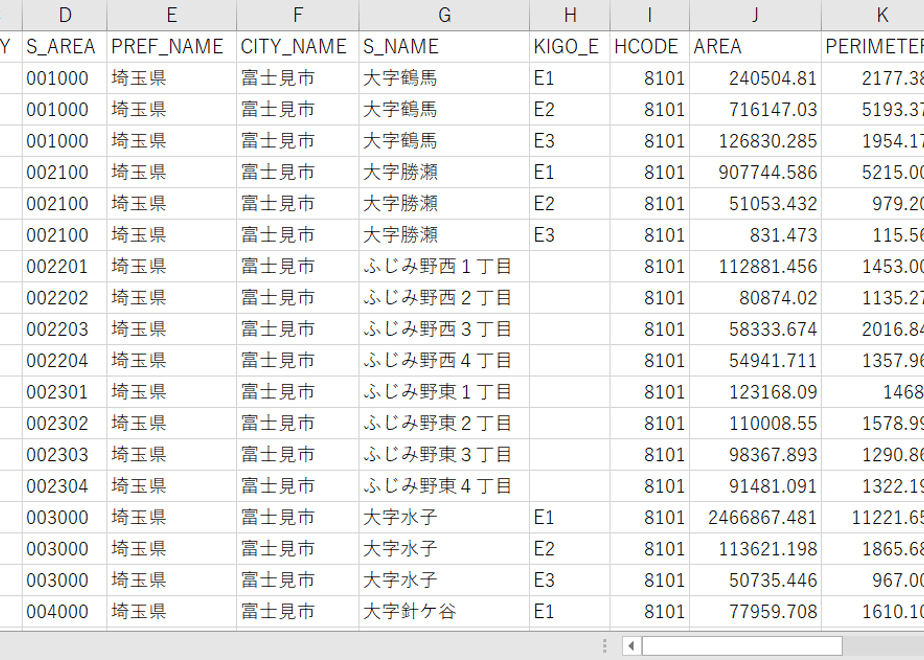This screenshot has height=660, width=924.
Task: Select cell ふじみ野東１丁目
Action: (x=444, y=392)
